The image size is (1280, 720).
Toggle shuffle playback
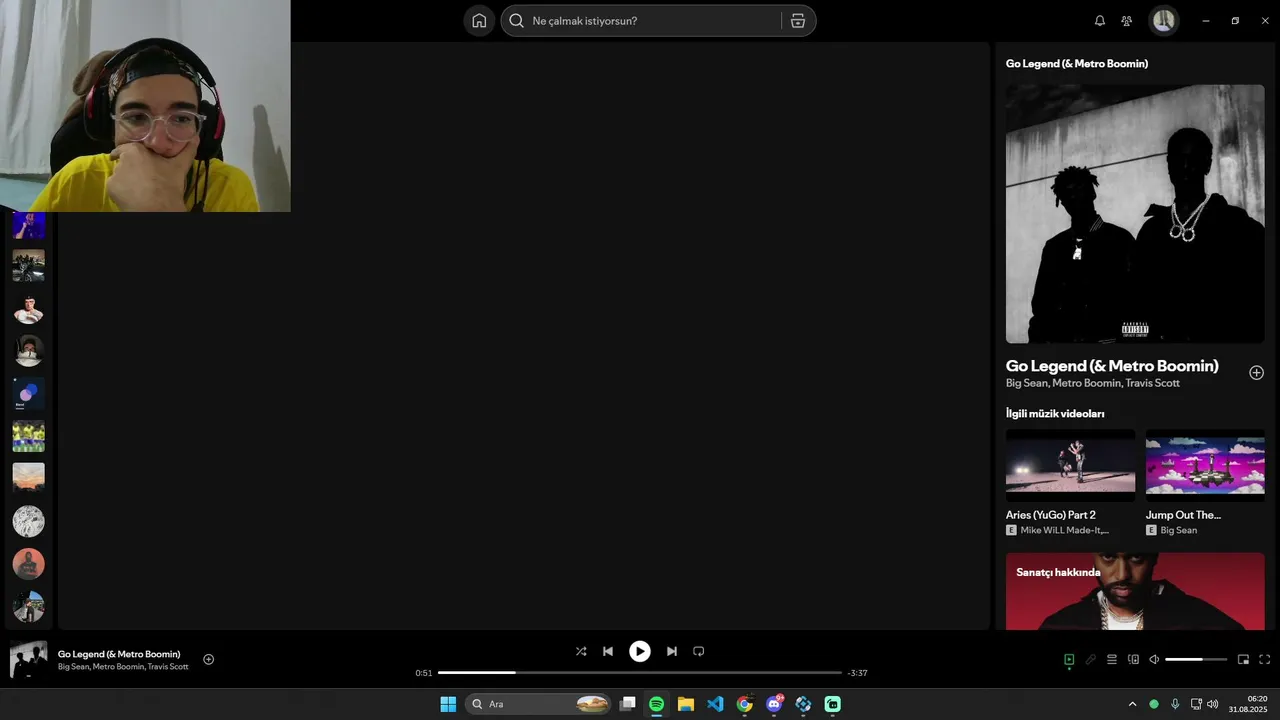click(x=581, y=651)
